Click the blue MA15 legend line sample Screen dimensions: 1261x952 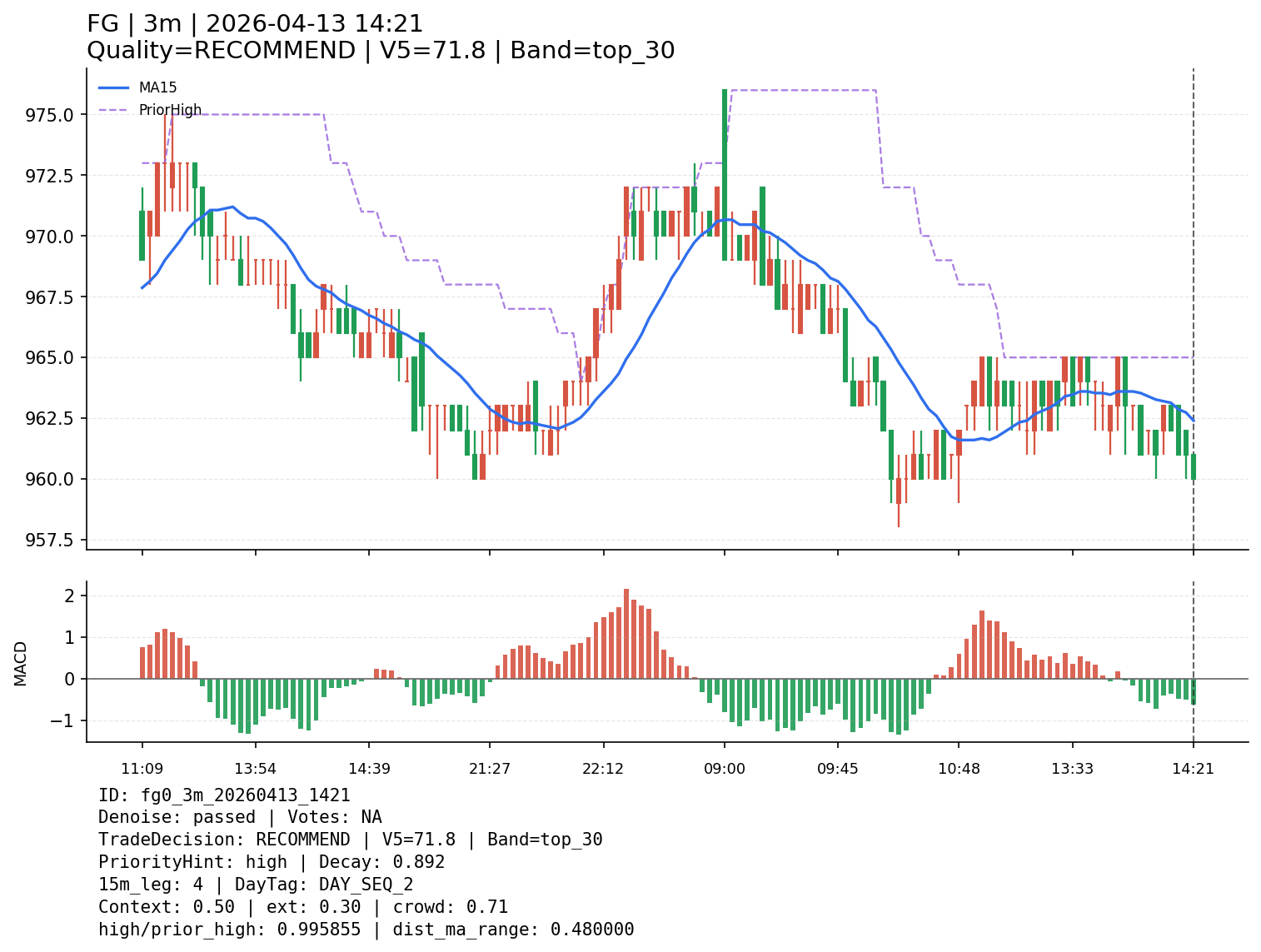(x=114, y=87)
